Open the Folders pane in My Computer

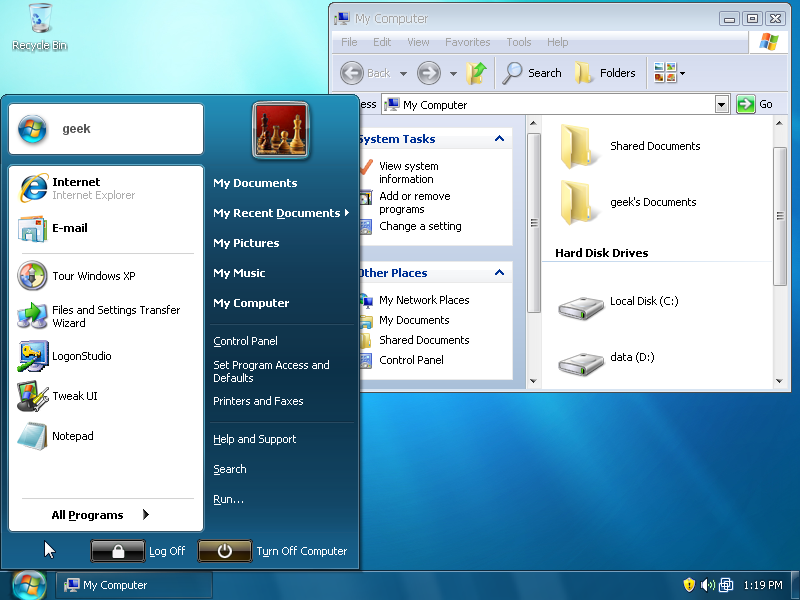coord(606,72)
